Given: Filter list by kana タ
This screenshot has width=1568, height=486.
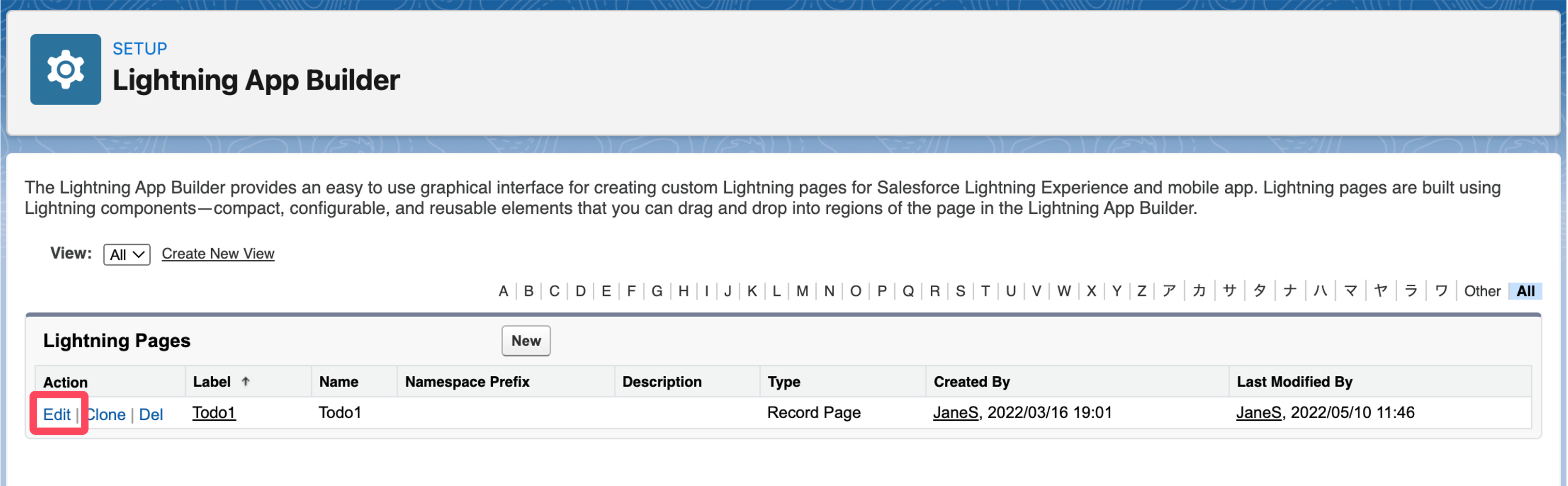Looking at the screenshot, I should pos(1259,291).
